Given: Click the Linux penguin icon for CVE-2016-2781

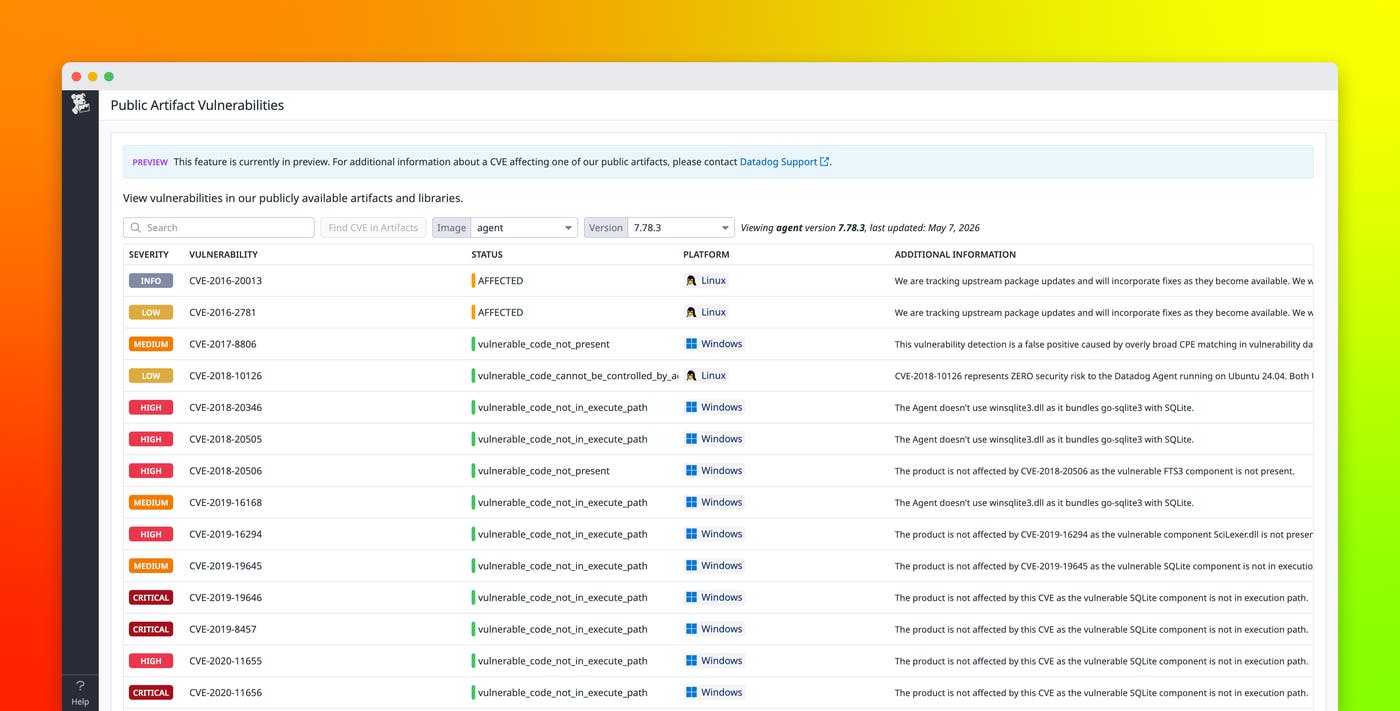Looking at the screenshot, I should click(691, 313).
